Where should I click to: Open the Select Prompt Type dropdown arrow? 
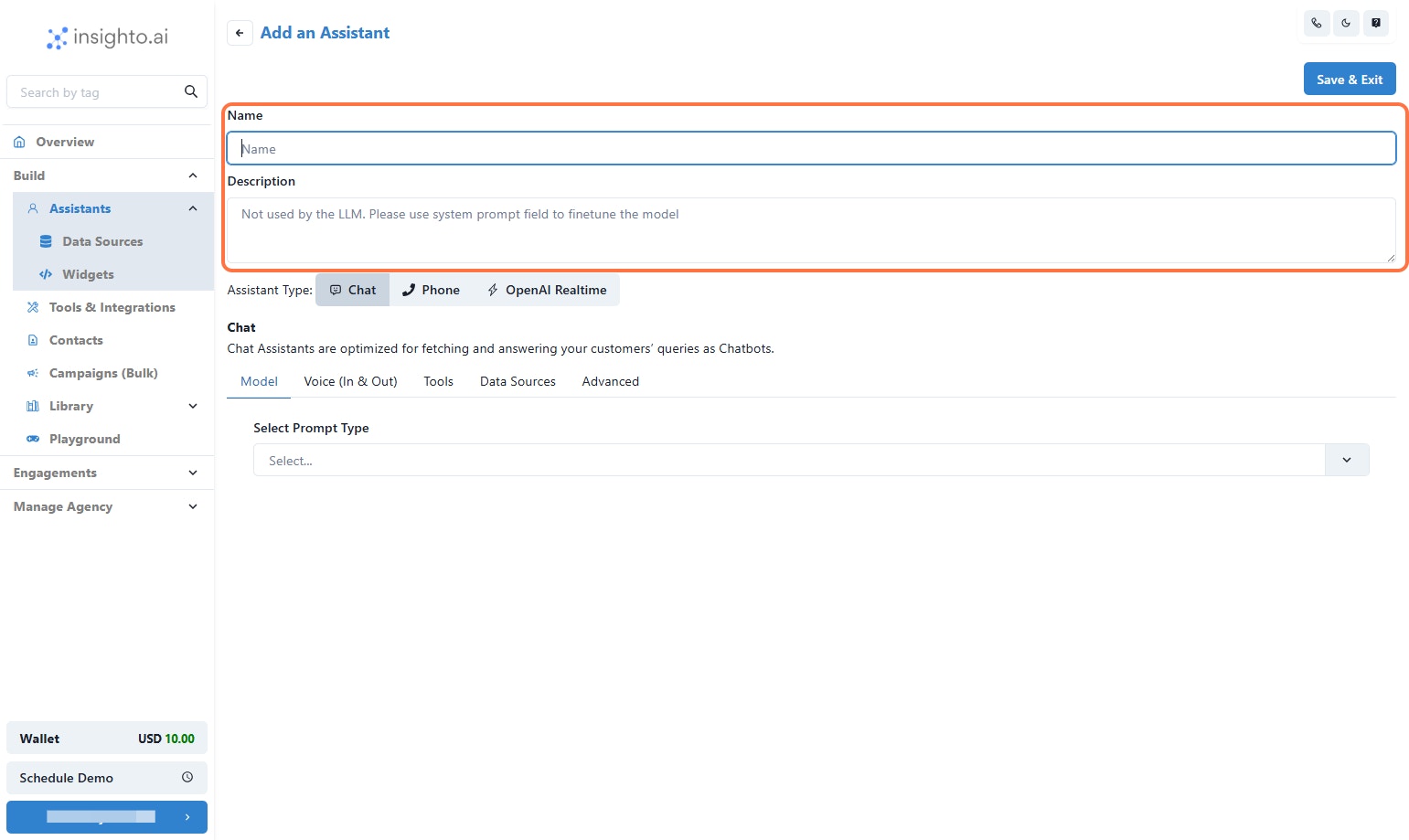(x=1347, y=460)
